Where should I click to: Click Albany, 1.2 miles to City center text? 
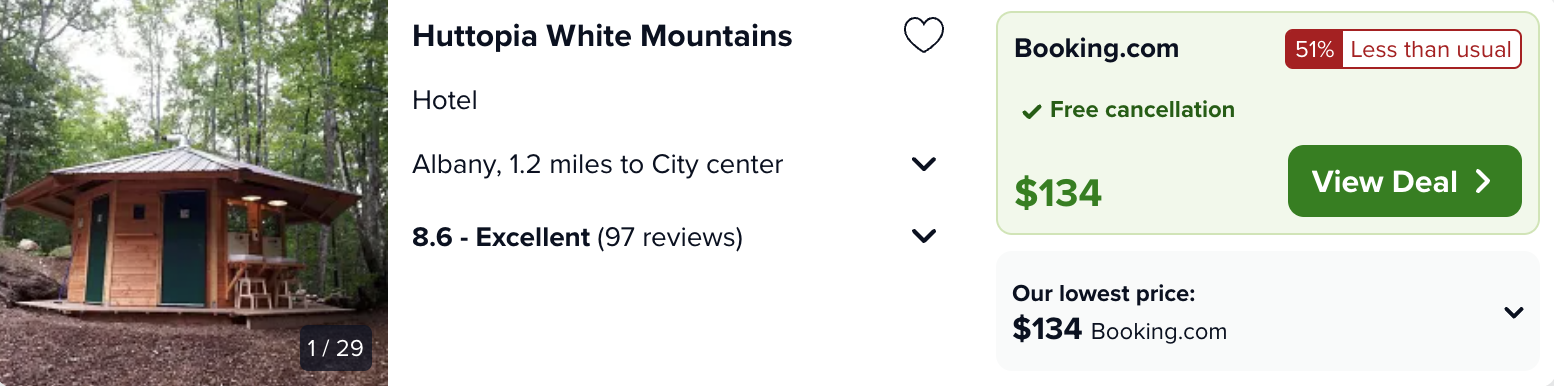[x=597, y=164]
